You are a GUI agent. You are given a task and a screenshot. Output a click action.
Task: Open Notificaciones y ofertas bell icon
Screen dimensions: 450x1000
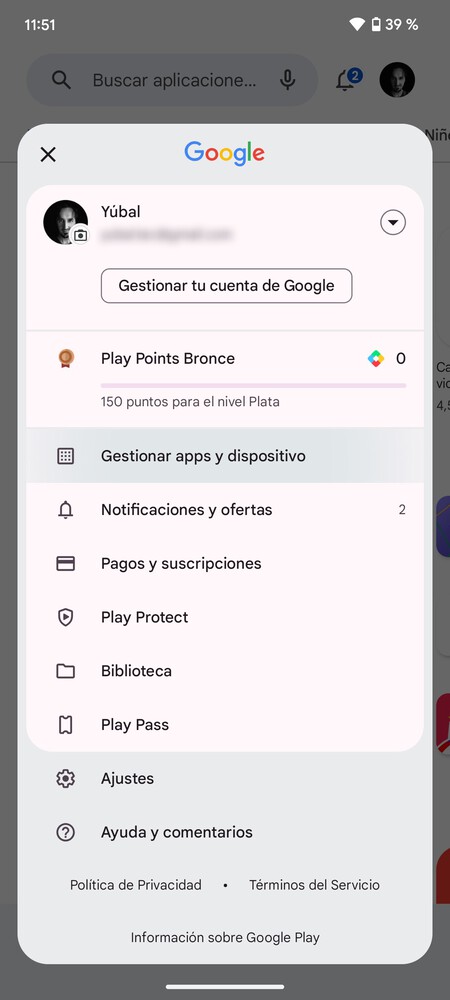pyautogui.click(x=66, y=510)
